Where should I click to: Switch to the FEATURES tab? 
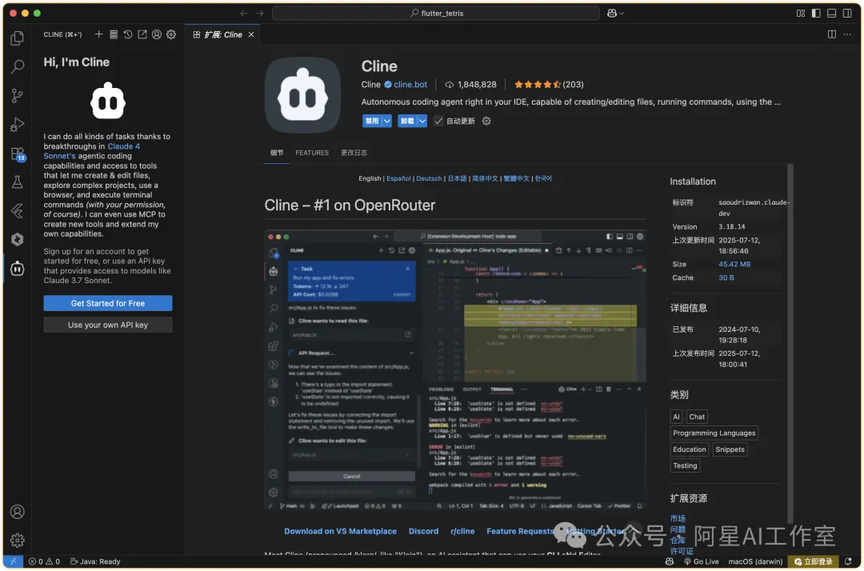point(312,153)
